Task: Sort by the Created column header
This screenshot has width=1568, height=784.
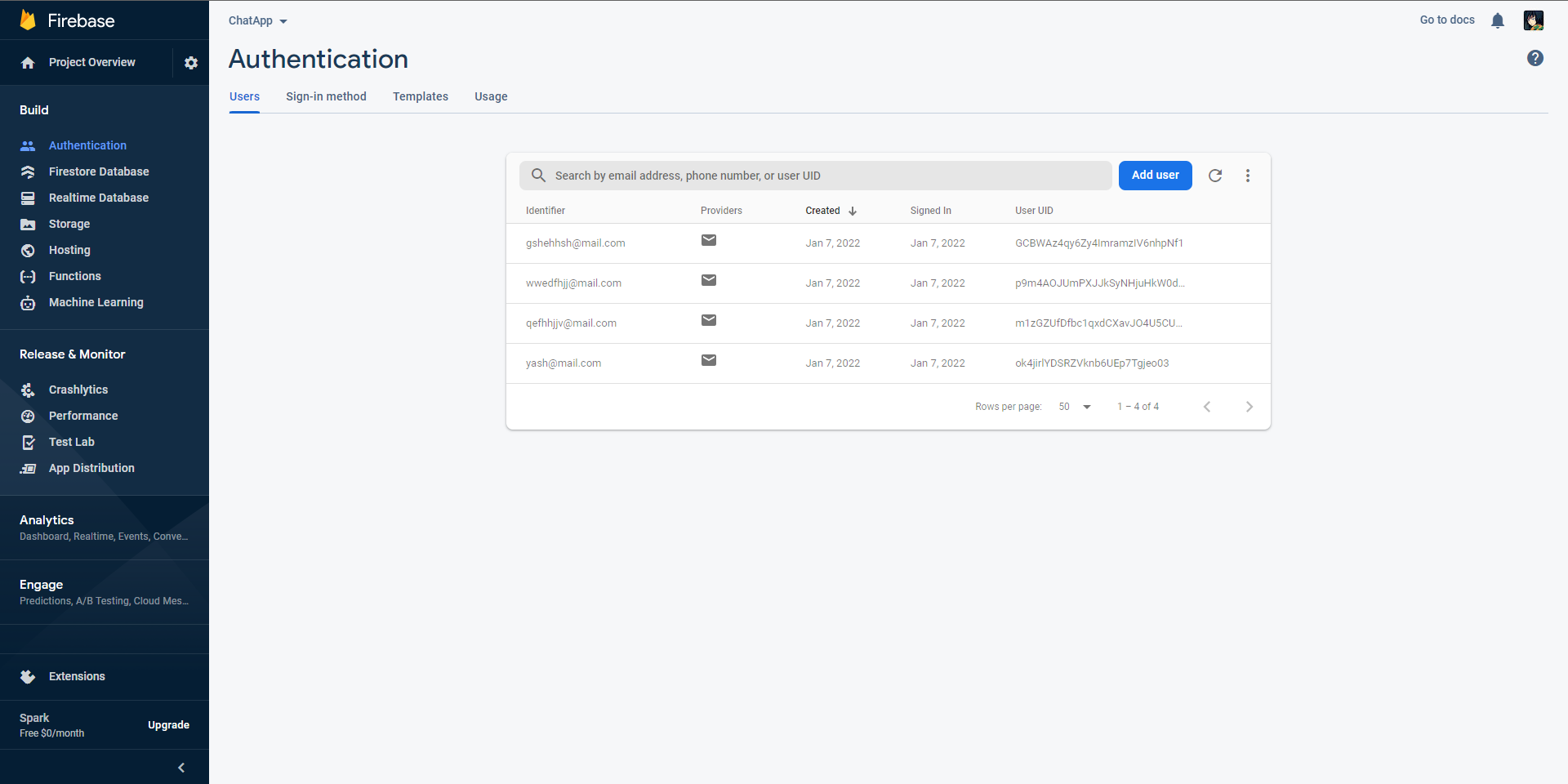Action: [831, 211]
